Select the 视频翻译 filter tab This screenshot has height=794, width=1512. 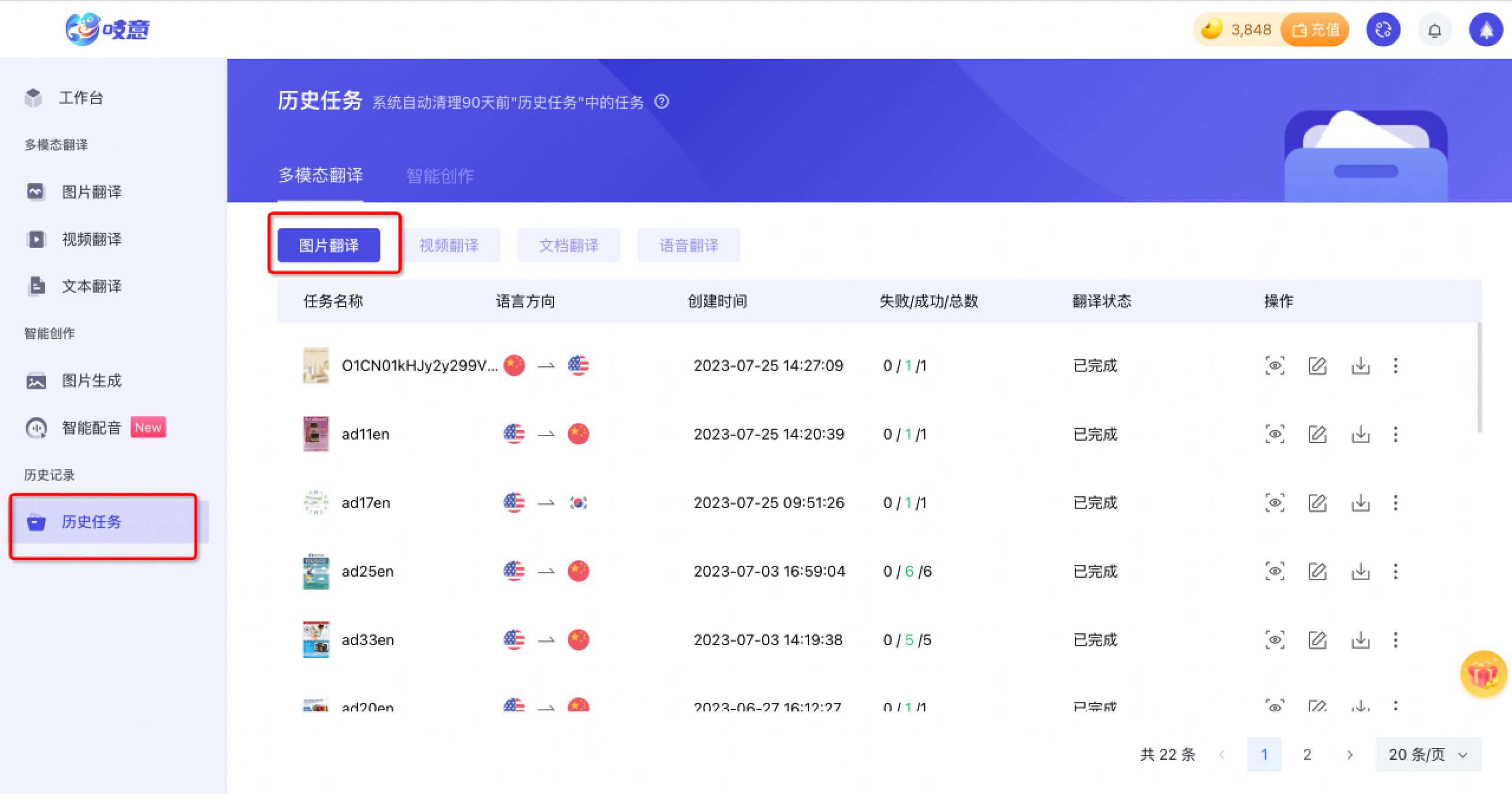(449, 245)
